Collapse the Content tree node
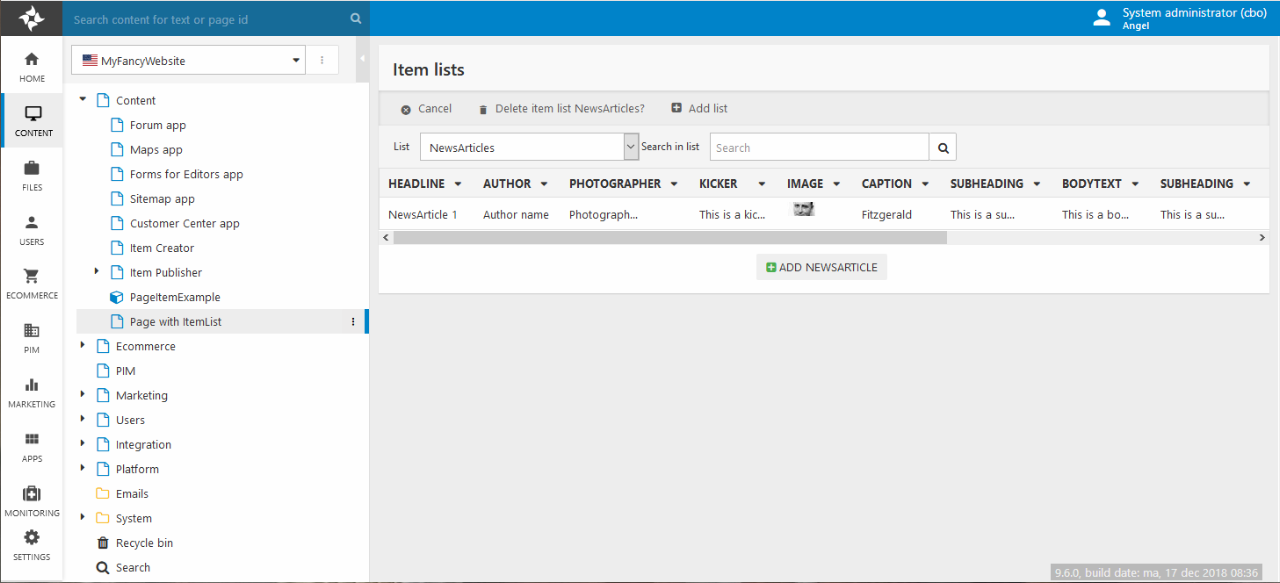Viewport: 1280px width, 583px height. click(83, 100)
